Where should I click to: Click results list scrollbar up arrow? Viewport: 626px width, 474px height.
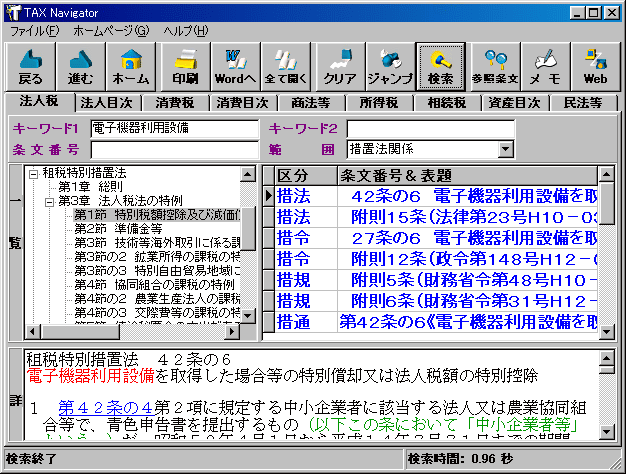(606, 174)
